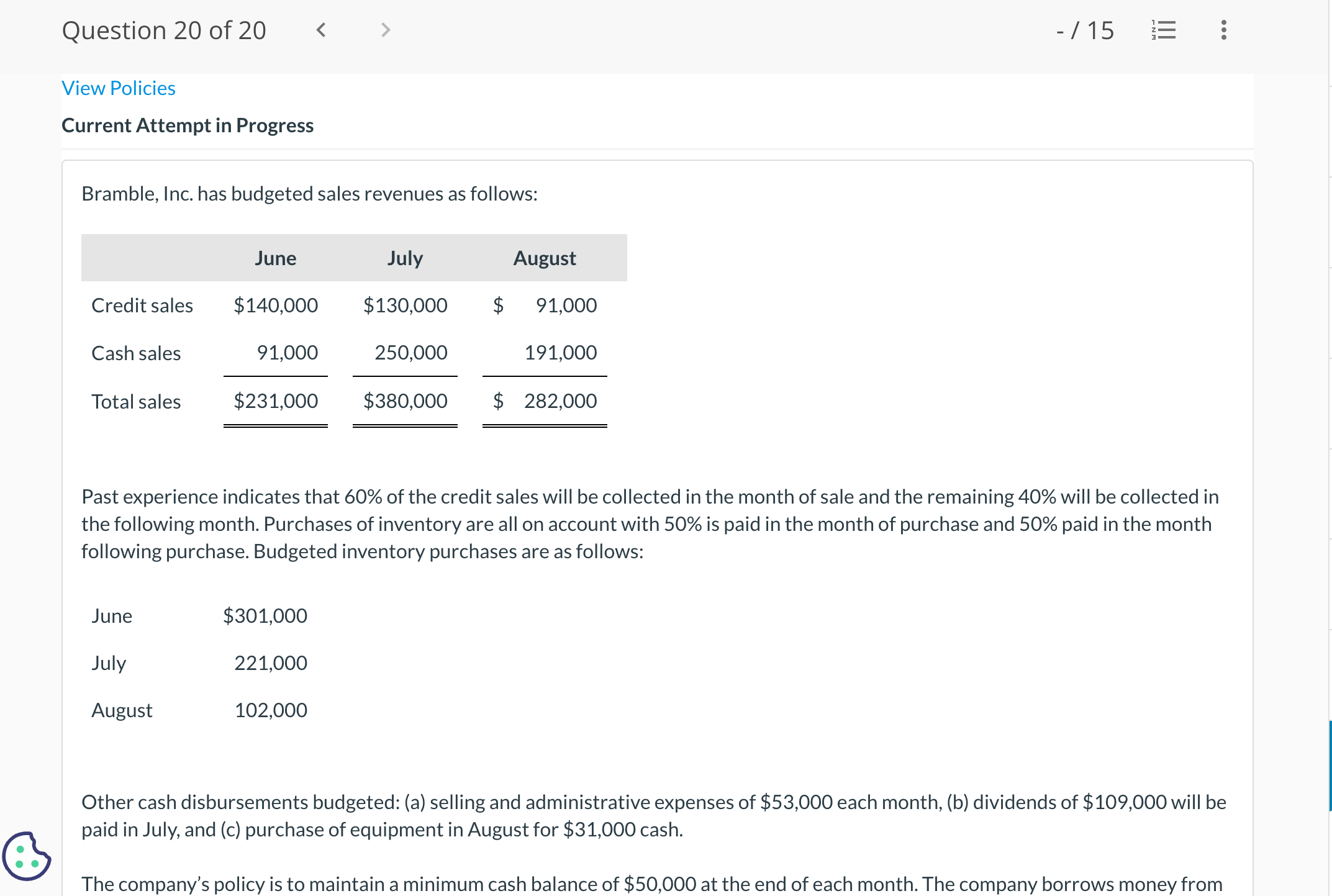1332x896 pixels.
Task: Click the score indicator - / 15
Action: [x=1085, y=30]
